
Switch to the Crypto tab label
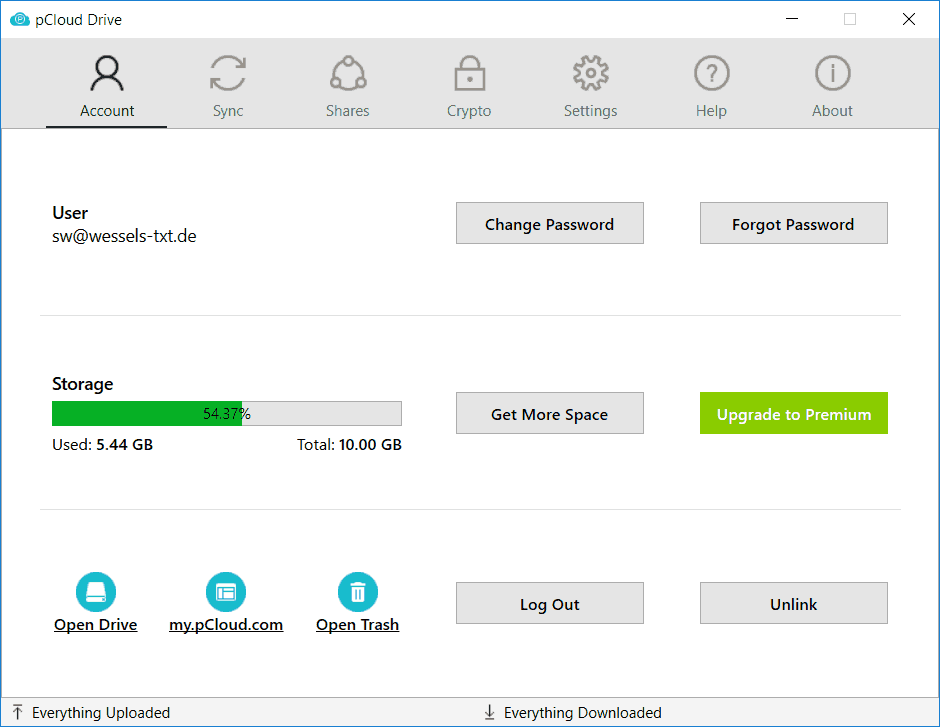tap(469, 111)
